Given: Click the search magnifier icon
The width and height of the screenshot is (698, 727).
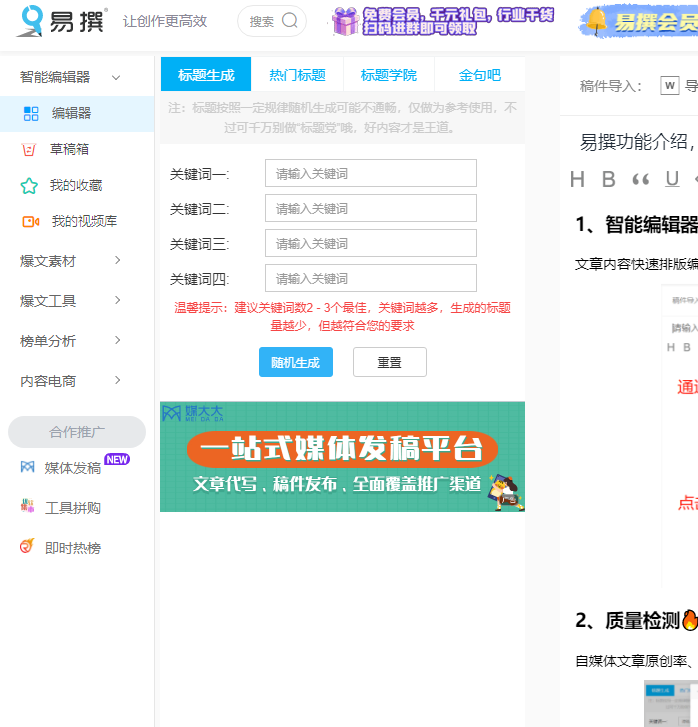Looking at the screenshot, I should (290, 20).
